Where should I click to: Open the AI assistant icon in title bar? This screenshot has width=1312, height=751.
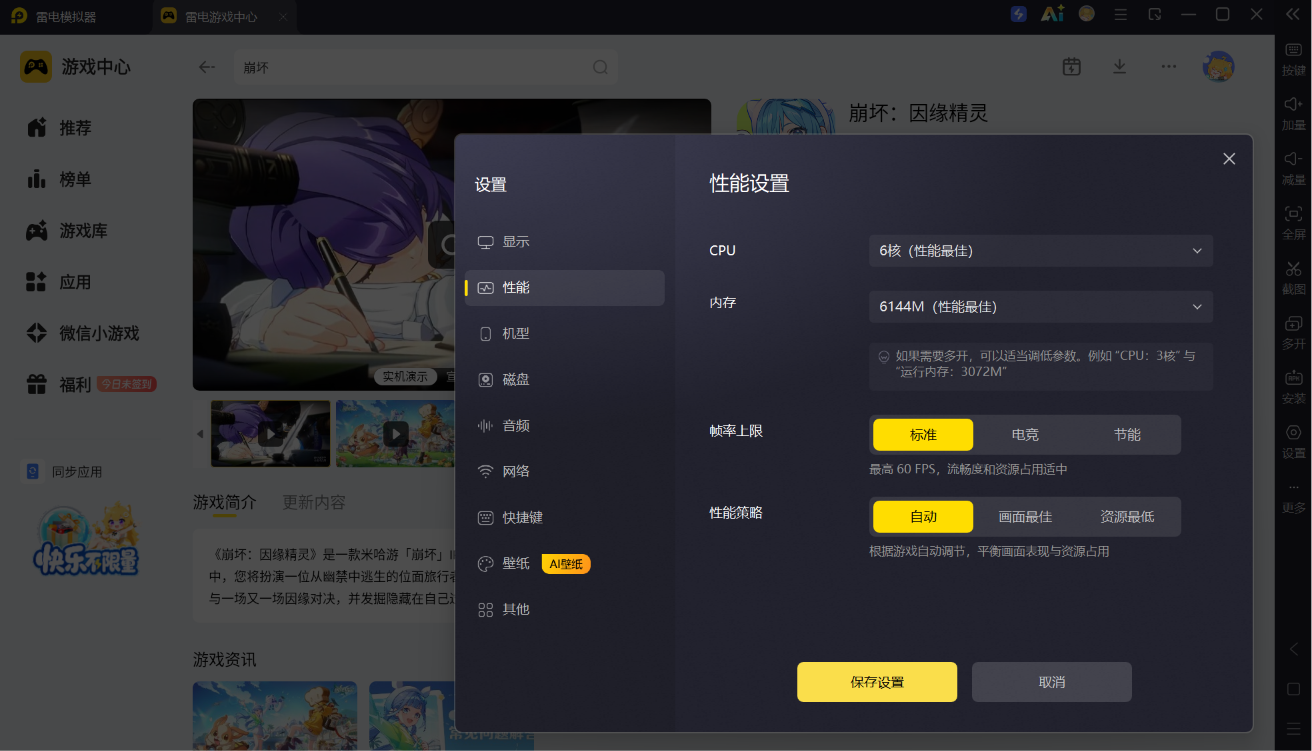(x=1052, y=14)
